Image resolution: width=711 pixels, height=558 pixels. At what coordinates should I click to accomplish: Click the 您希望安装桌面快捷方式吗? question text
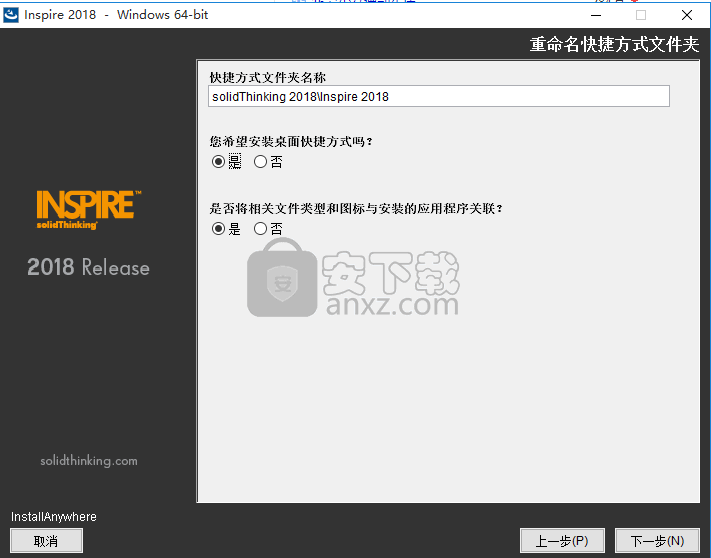coord(291,141)
